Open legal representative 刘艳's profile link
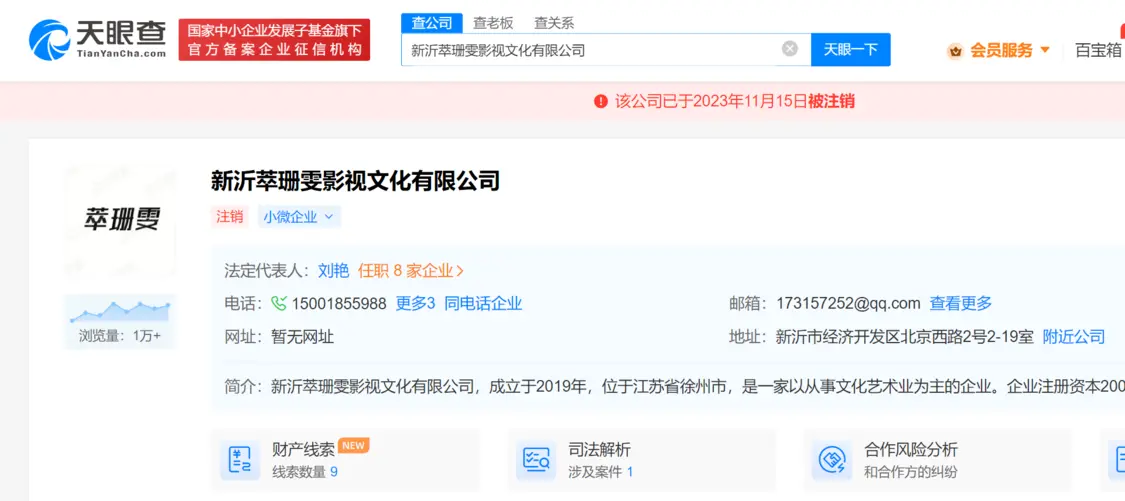The image size is (1125, 501). pyautogui.click(x=333, y=270)
